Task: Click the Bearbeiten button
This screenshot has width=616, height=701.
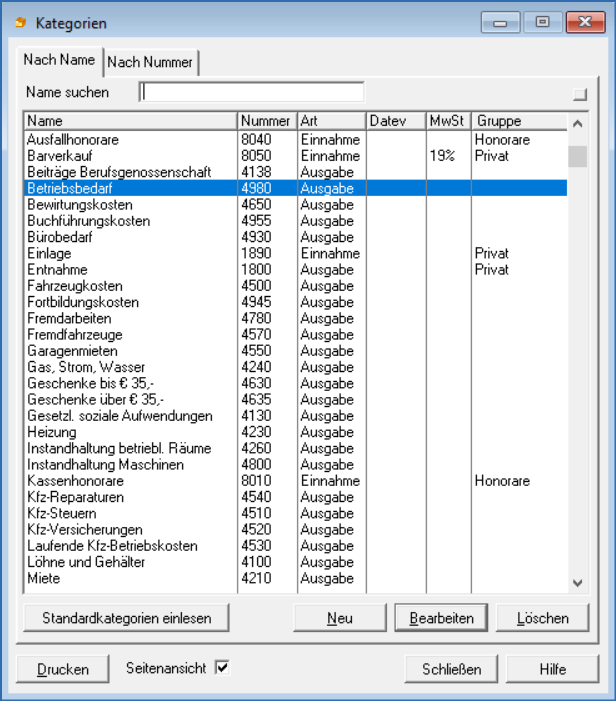Action: click(441, 618)
